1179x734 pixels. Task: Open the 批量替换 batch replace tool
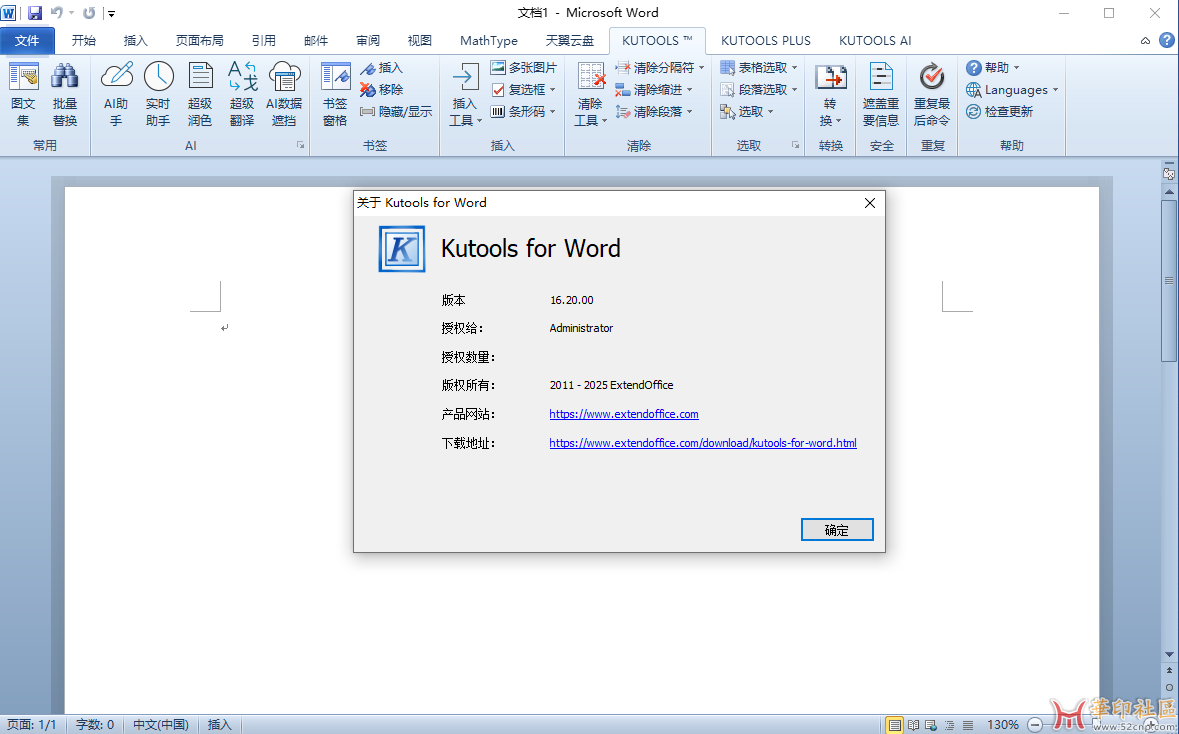point(65,94)
